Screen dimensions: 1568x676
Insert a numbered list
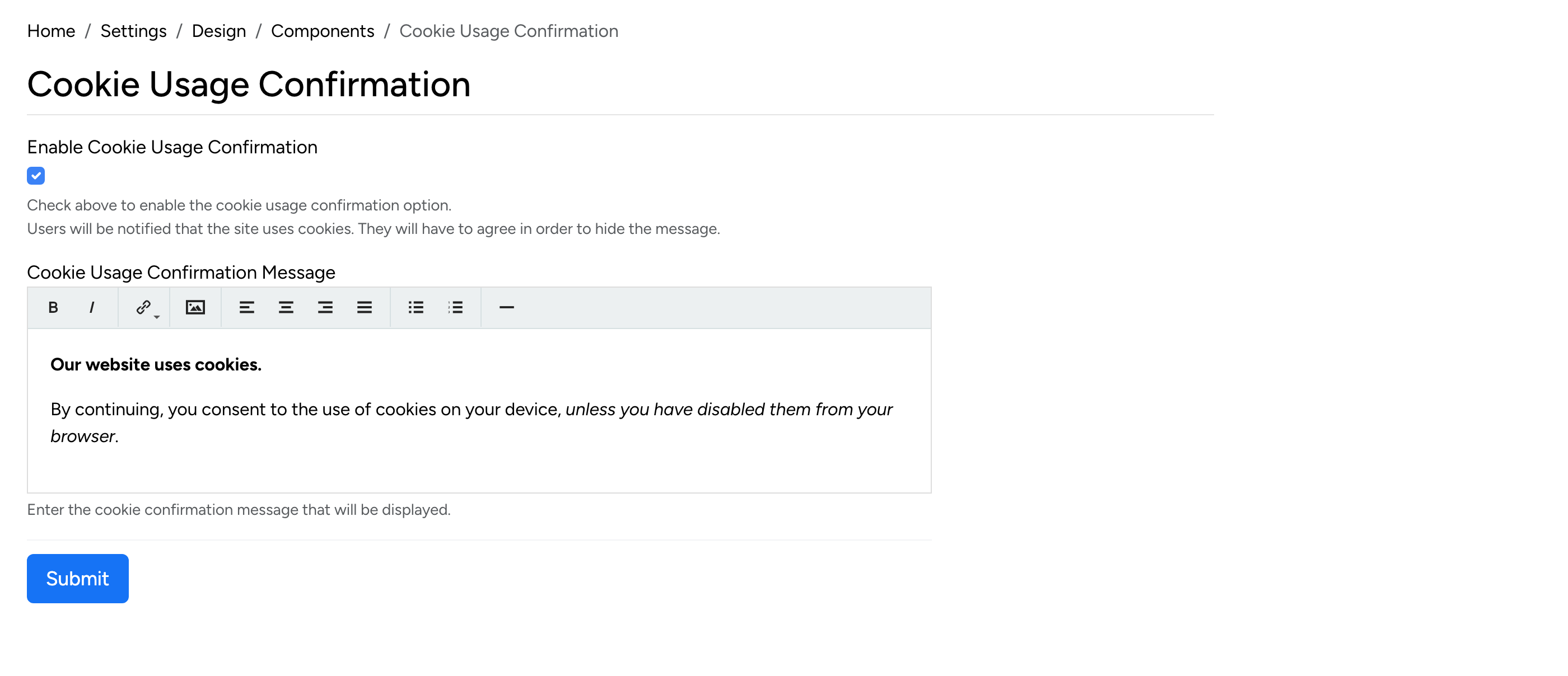pyautogui.click(x=455, y=307)
